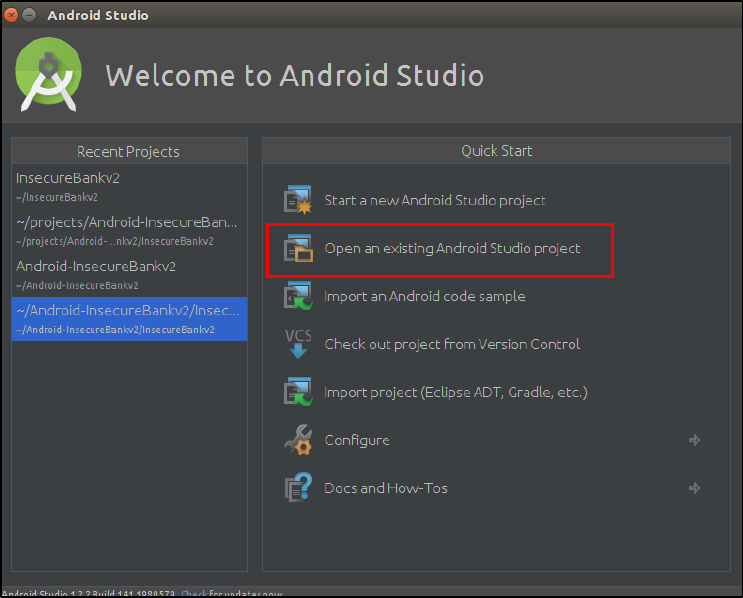Click the path text ~/Android-InsecureBankv2
The height and width of the screenshot is (598, 743).
(77, 285)
